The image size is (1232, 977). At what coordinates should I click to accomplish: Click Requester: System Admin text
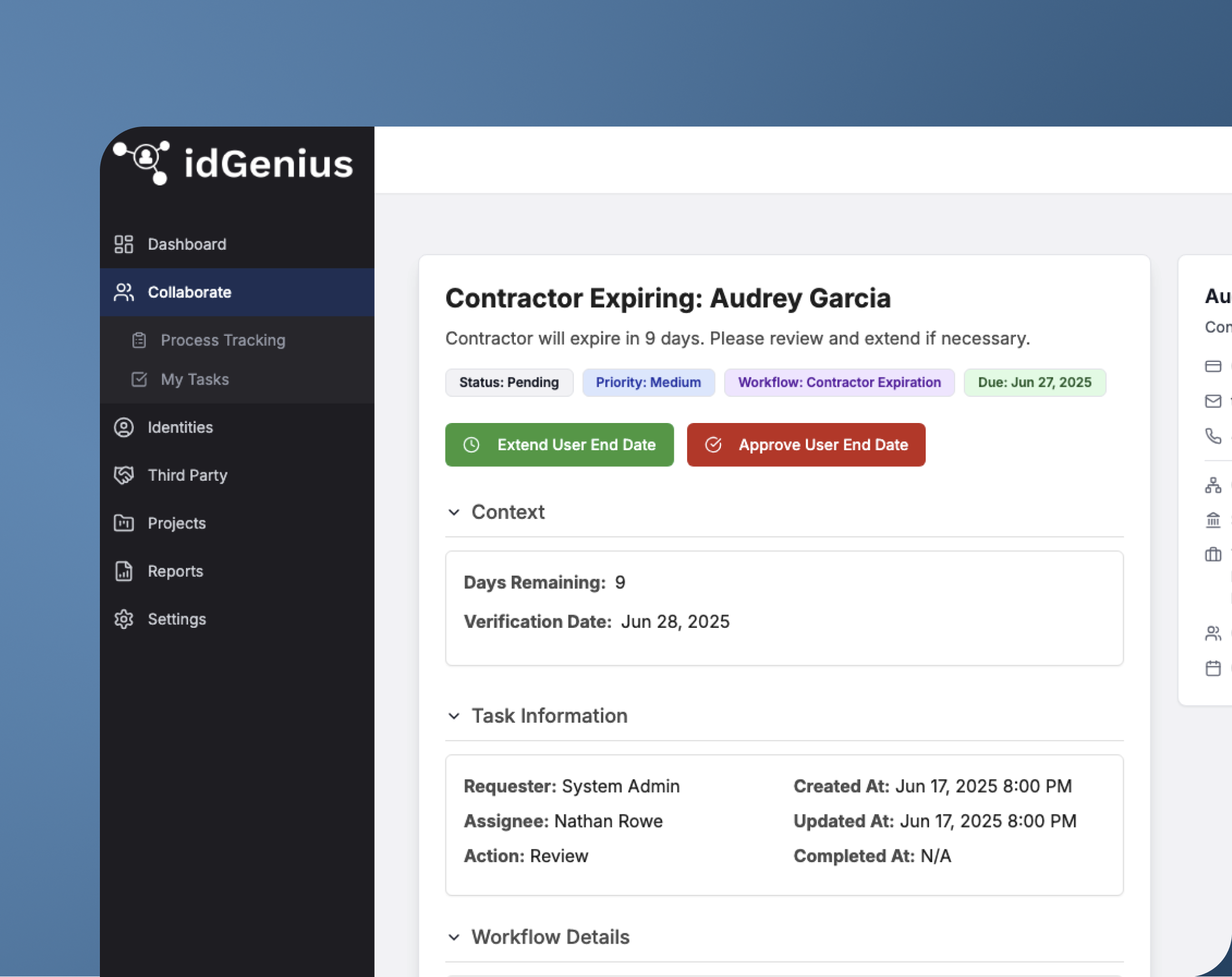572,787
